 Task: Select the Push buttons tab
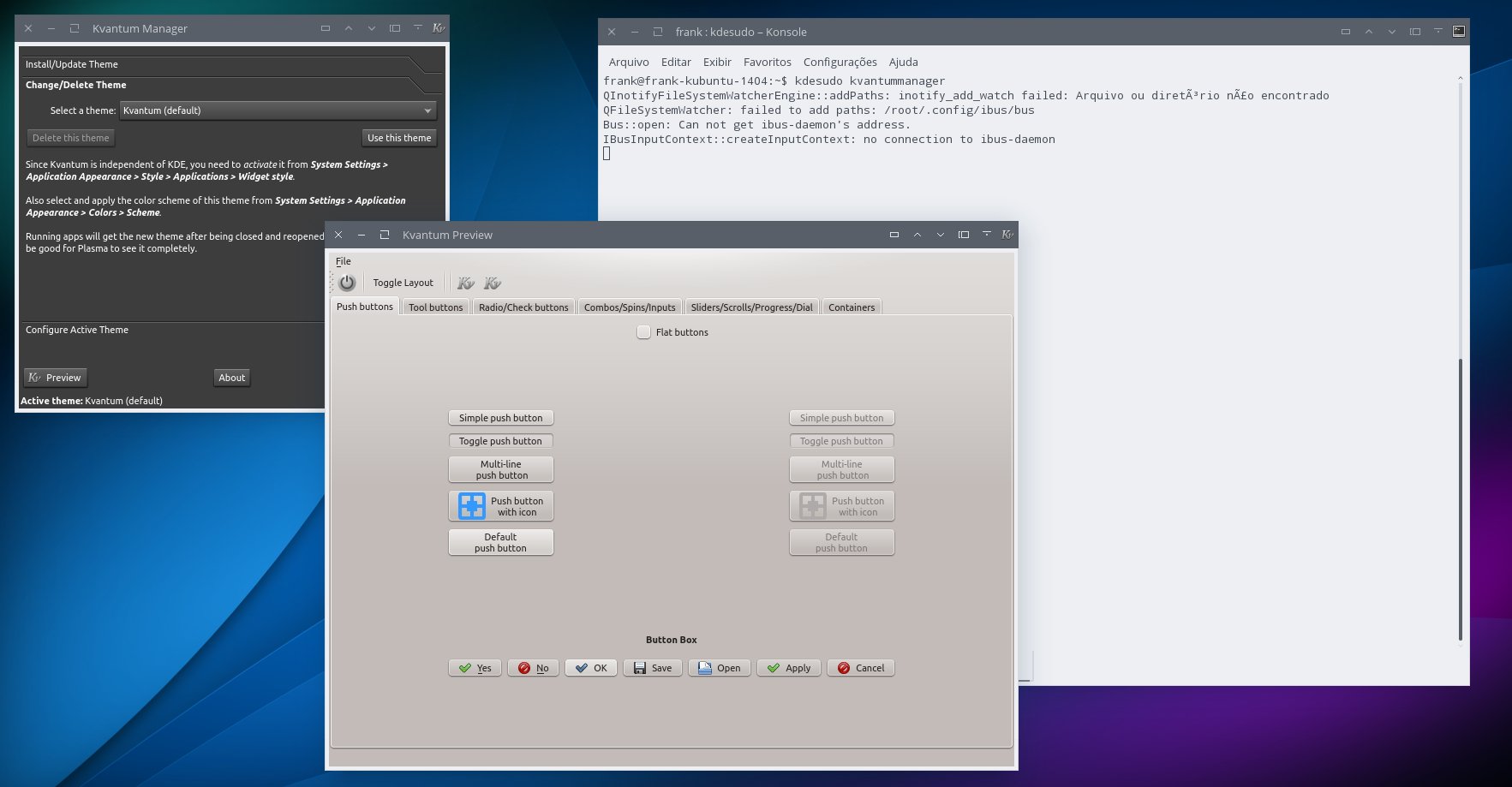tap(365, 307)
